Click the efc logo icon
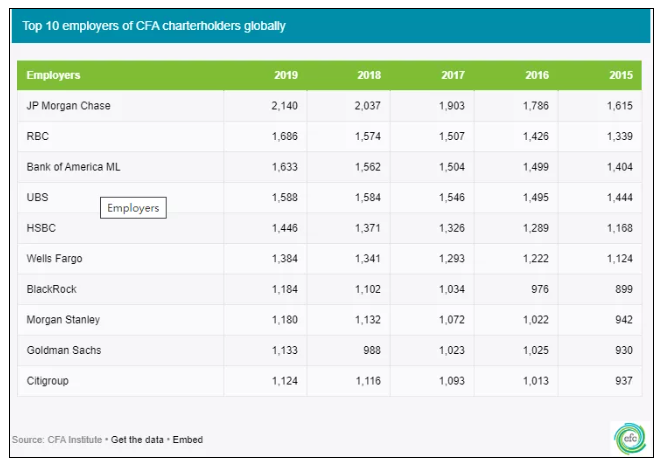The image size is (665, 467). pyautogui.click(x=630, y=439)
